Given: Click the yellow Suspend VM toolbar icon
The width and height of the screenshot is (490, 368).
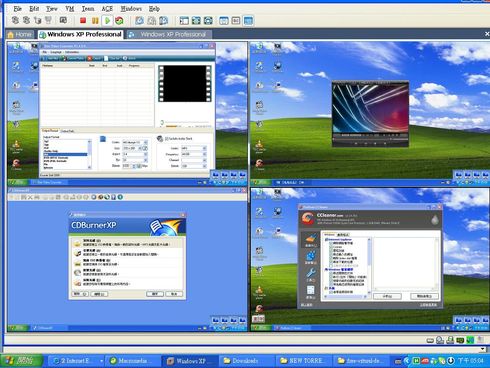Looking at the screenshot, I should [x=95, y=21].
